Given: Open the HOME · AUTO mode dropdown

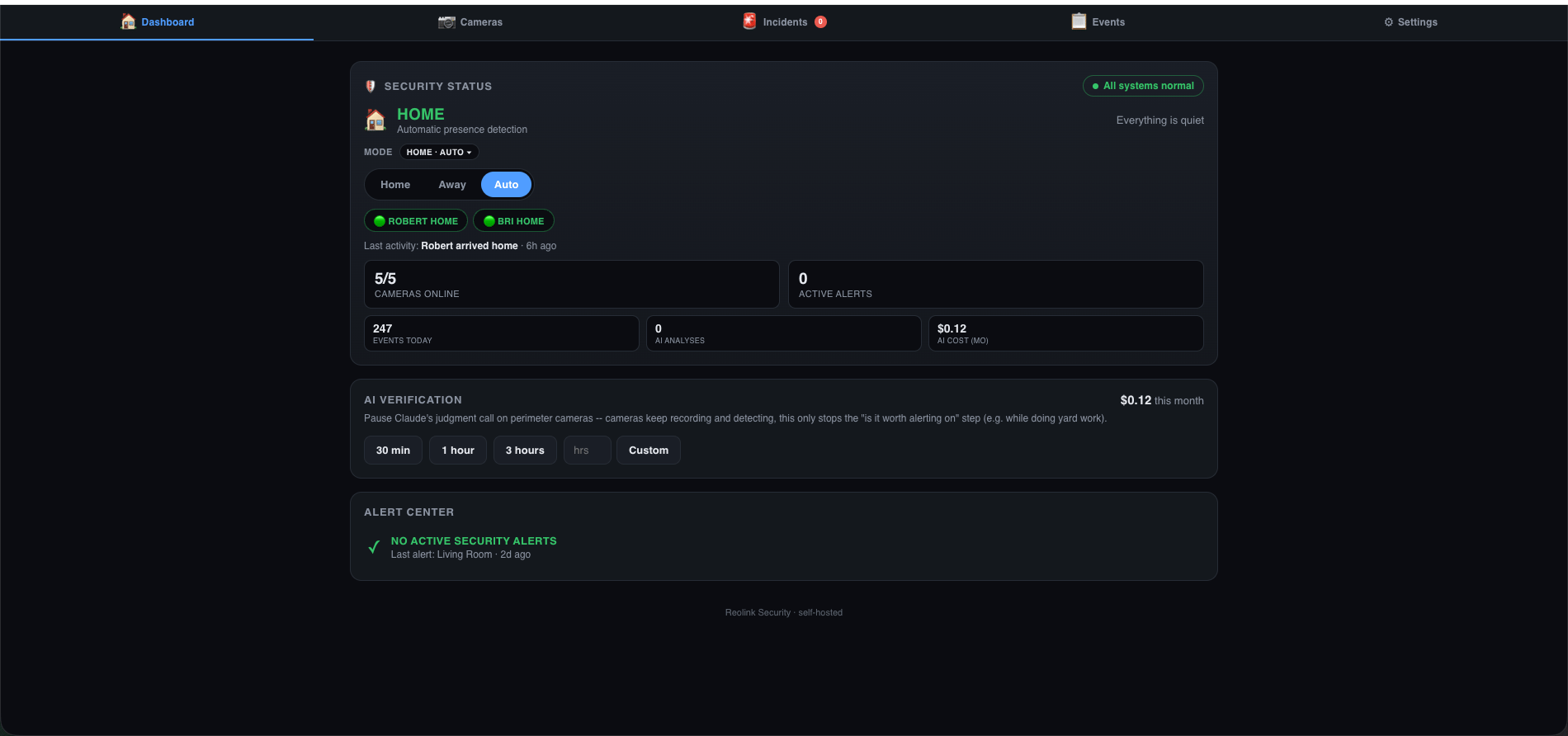Looking at the screenshot, I should pyautogui.click(x=439, y=152).
